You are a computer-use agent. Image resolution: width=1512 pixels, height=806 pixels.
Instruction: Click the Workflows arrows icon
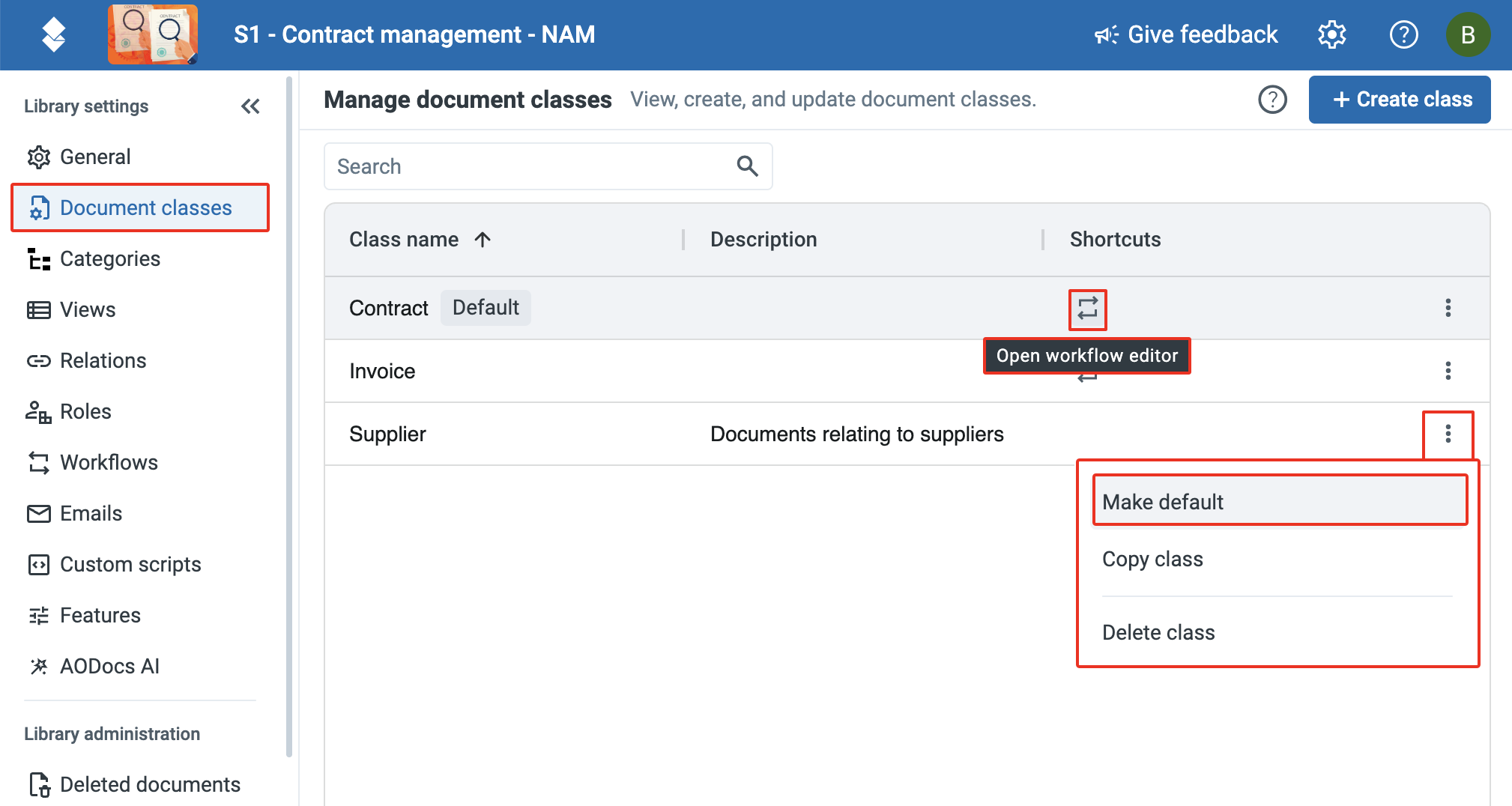[38, 463]
